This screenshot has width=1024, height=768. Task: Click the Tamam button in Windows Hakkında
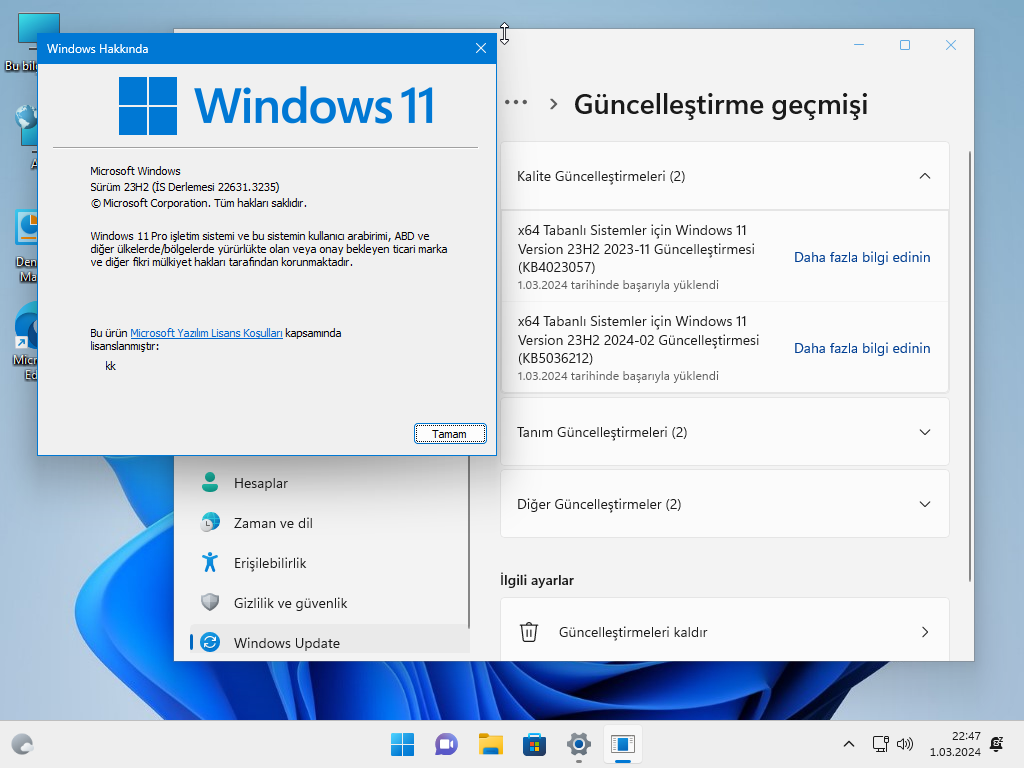450,434
